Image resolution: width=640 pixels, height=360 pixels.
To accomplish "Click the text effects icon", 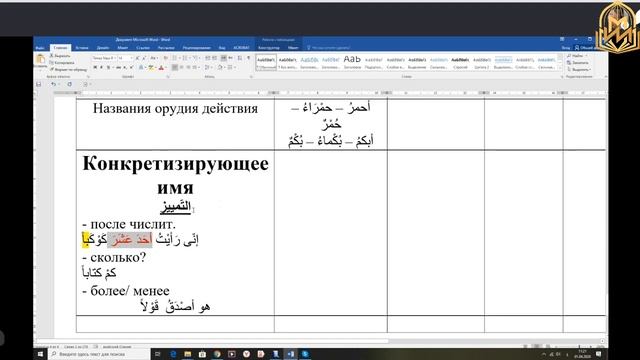I will point(141,67).
